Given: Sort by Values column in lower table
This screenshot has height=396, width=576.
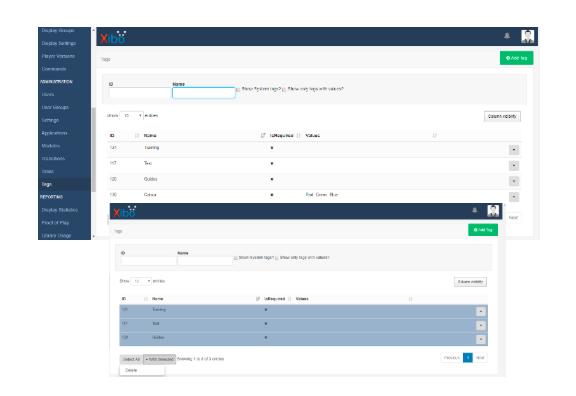Looking at the screenshot, I should (353, 299).
